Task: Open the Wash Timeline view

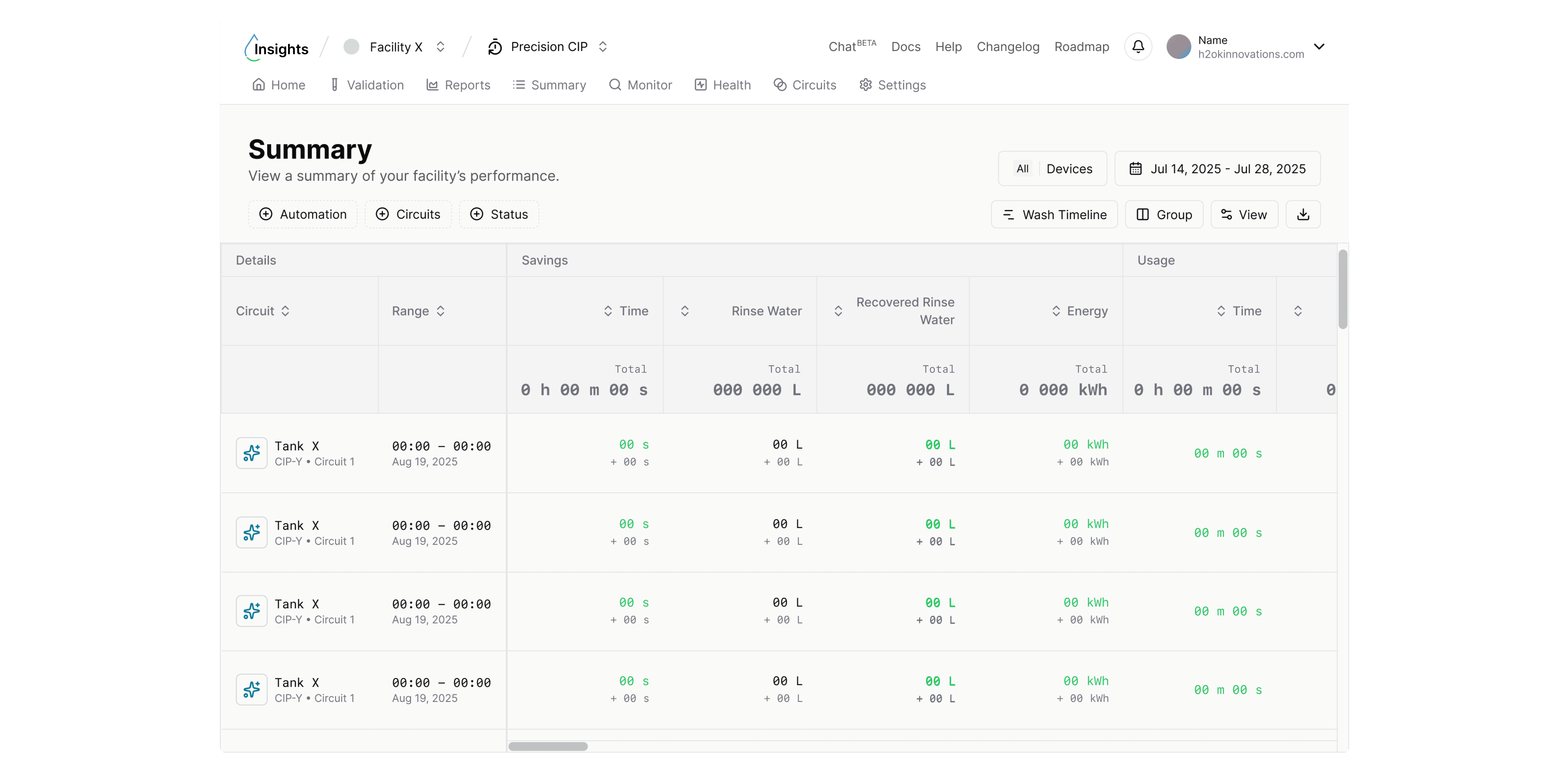Action: click(x=1054, y=214)
